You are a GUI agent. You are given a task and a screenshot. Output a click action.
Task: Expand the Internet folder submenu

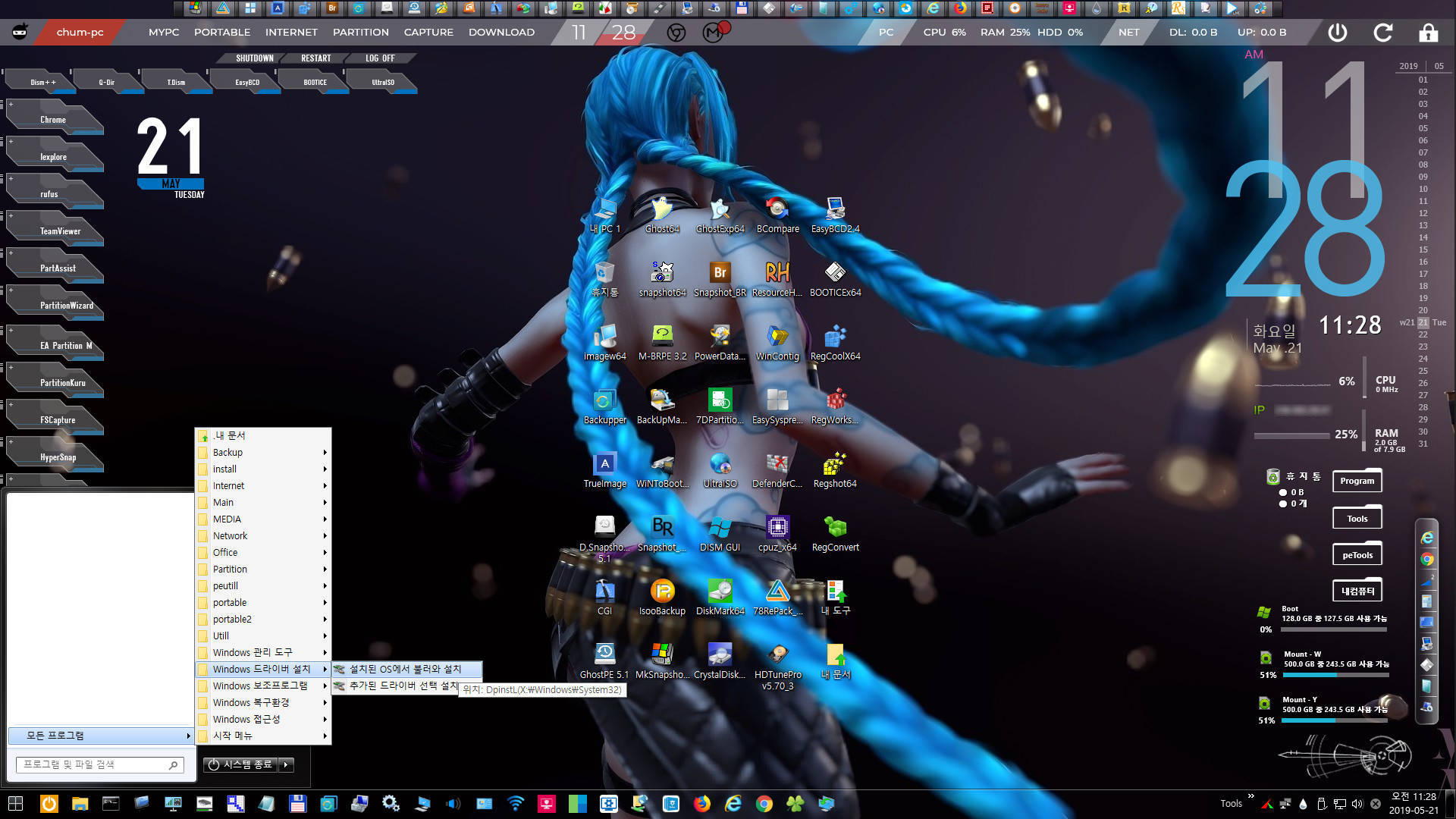click(x=263, y=485)
